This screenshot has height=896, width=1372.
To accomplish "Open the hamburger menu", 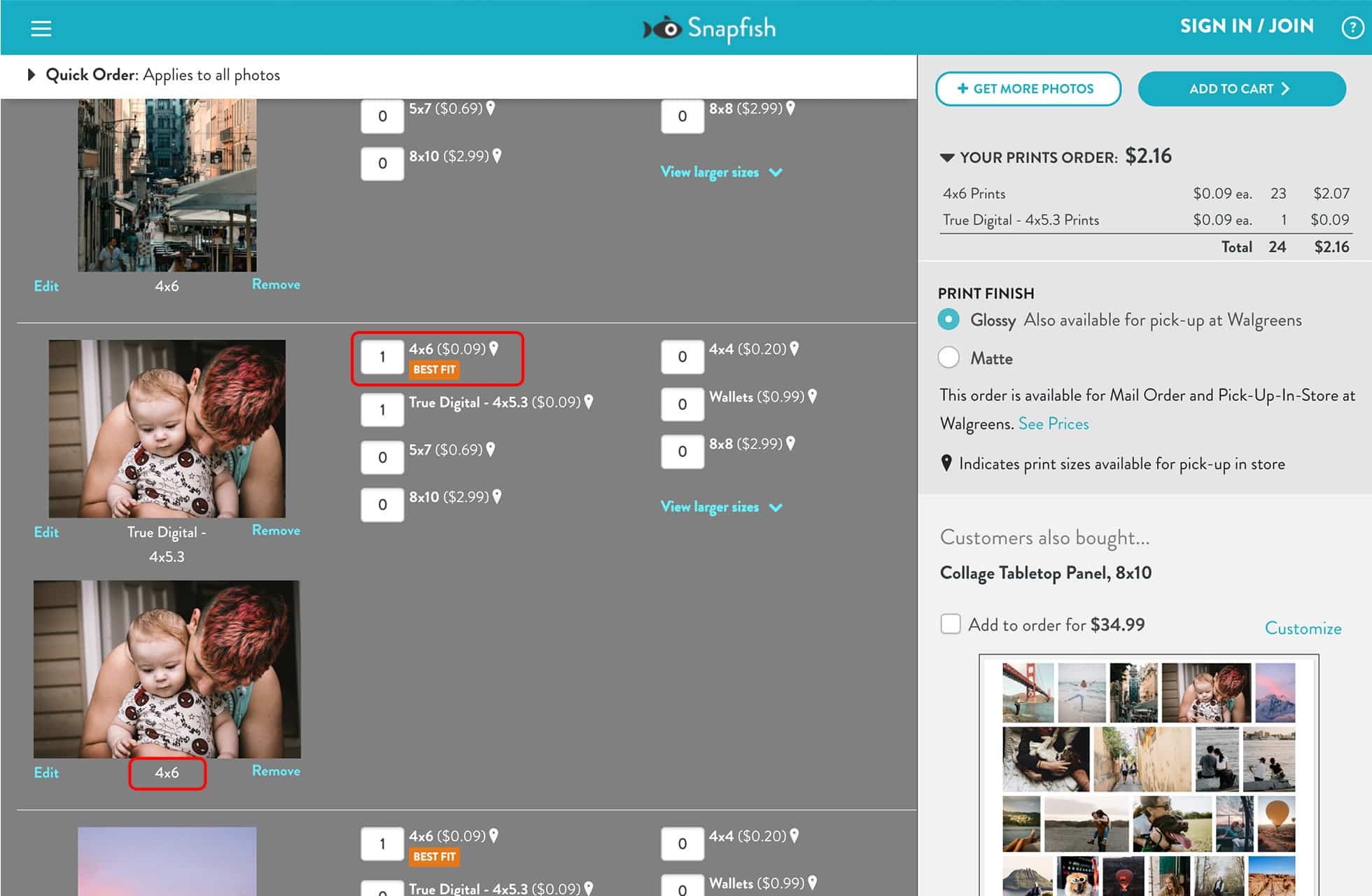I will pos(41,28).
